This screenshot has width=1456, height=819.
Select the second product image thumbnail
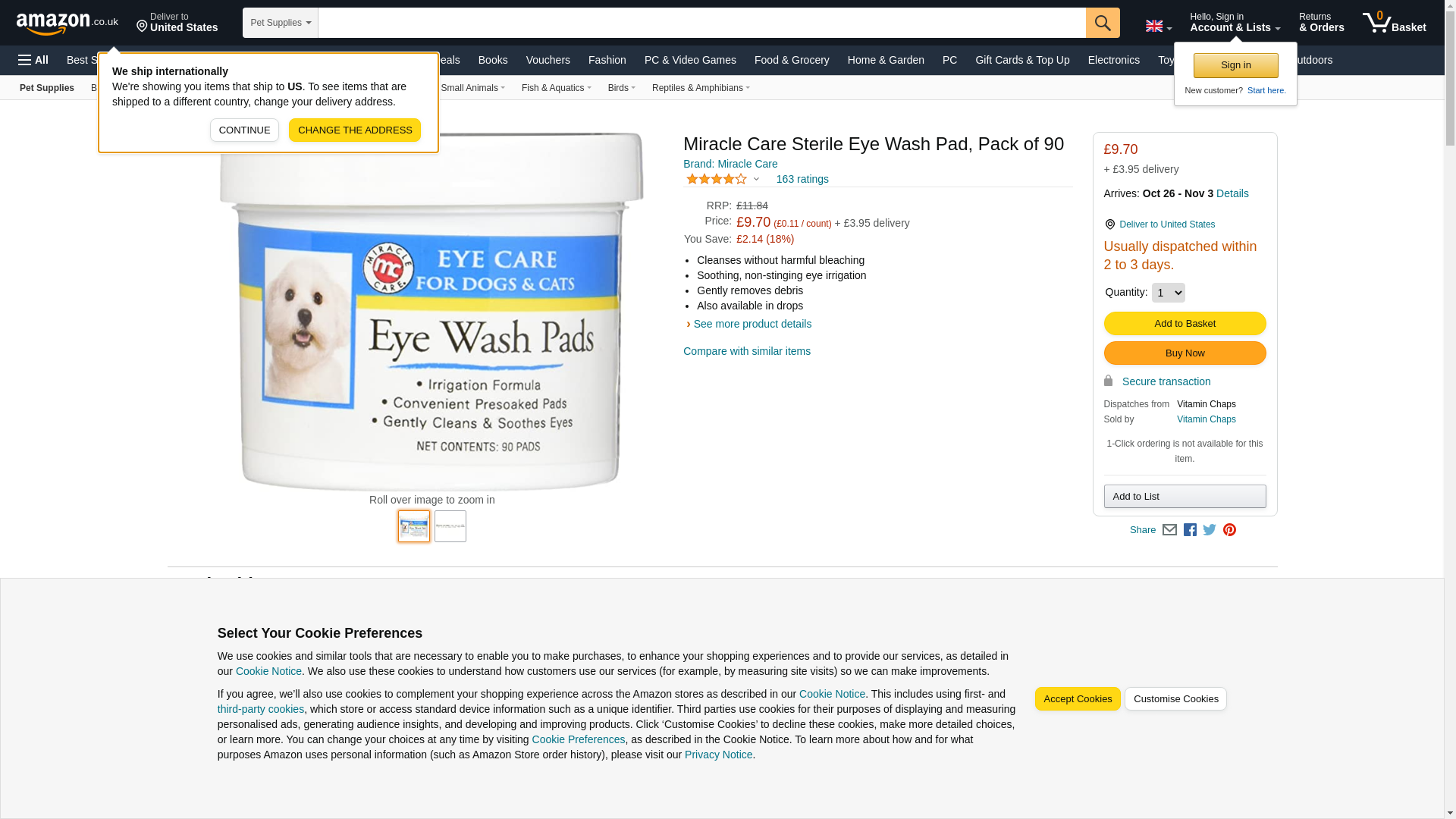[450, 526]
